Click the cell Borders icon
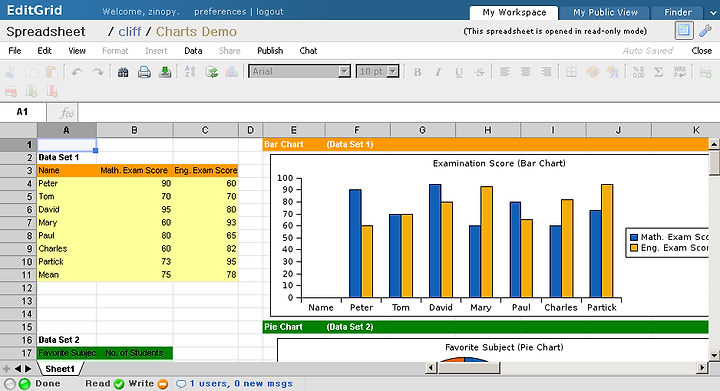The height and width of the screenshot is (391, 720). pos(571,72)
